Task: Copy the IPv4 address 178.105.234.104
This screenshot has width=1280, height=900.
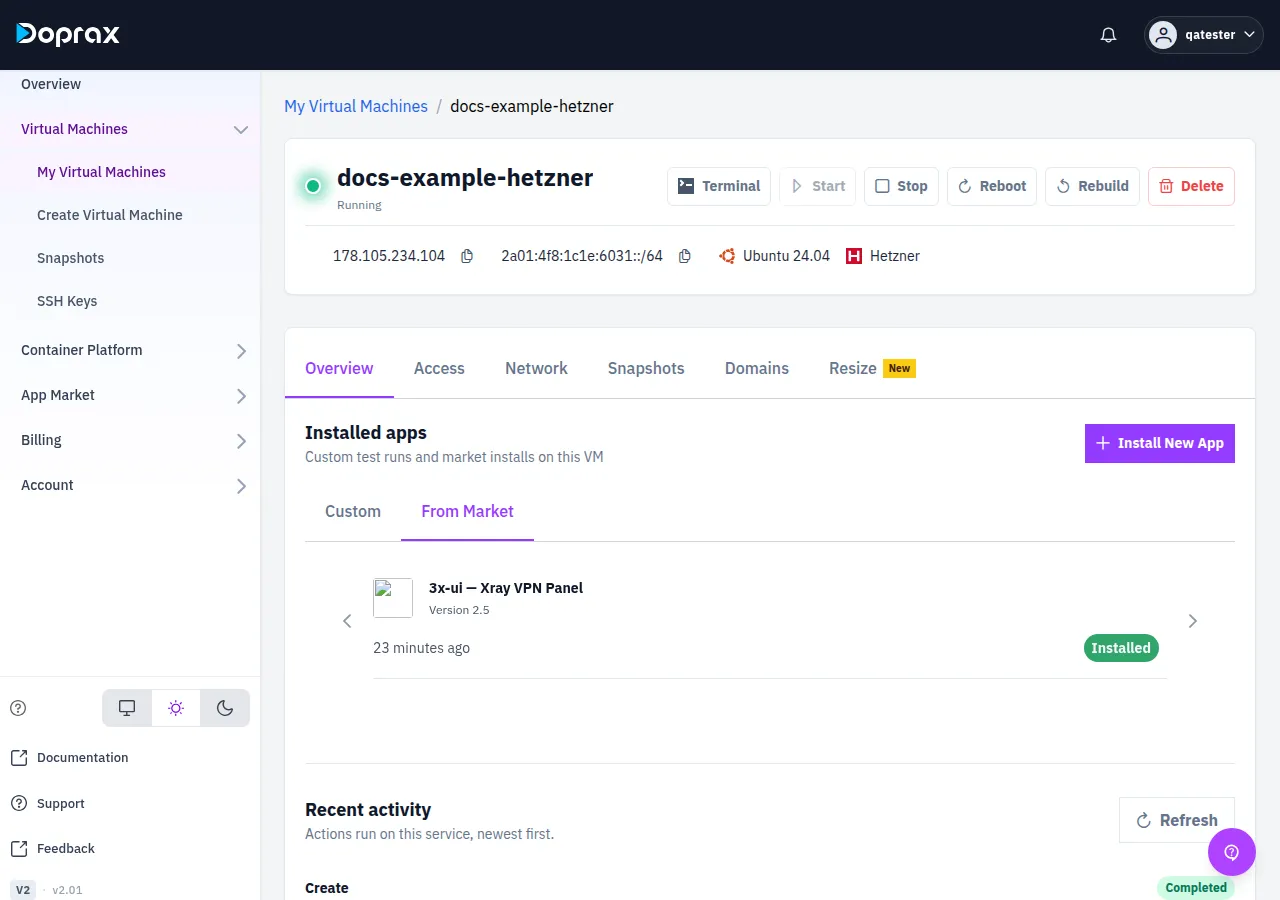Action: point(467,256)
